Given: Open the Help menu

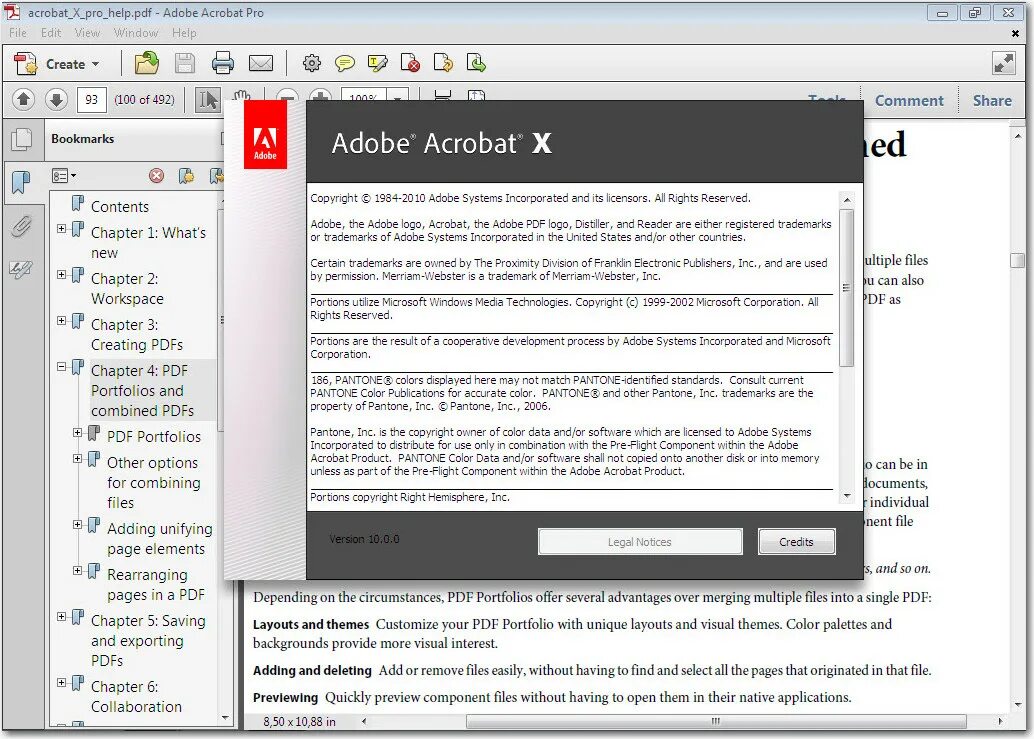Looking at the screenshot, I should tap(184, 32).
